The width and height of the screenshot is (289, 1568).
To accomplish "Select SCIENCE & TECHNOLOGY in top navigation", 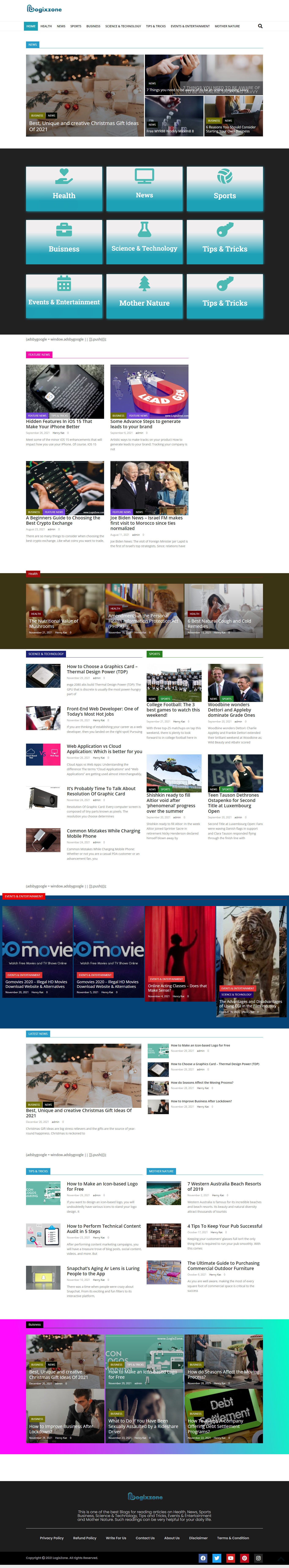I will point(123,26).
